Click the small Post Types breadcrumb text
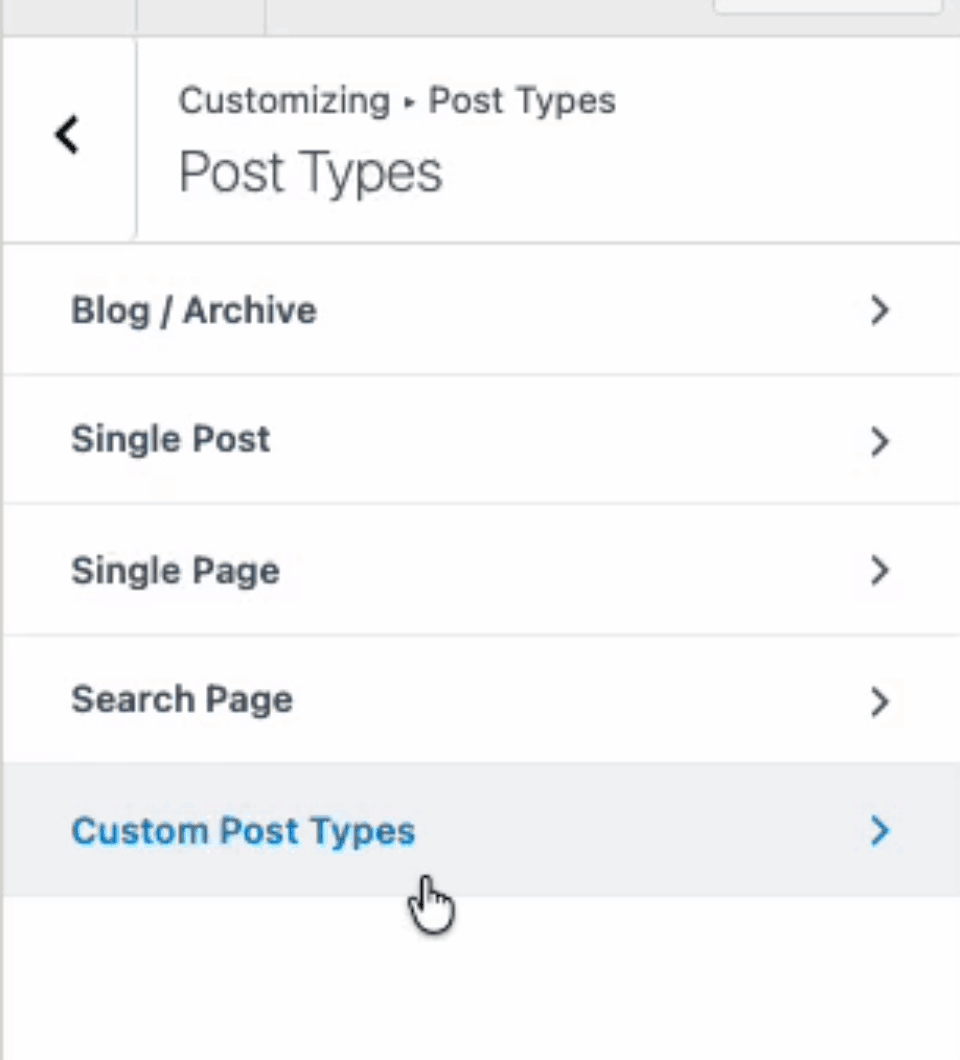Screen dimensions: 960x1060 tap(522, 101)
